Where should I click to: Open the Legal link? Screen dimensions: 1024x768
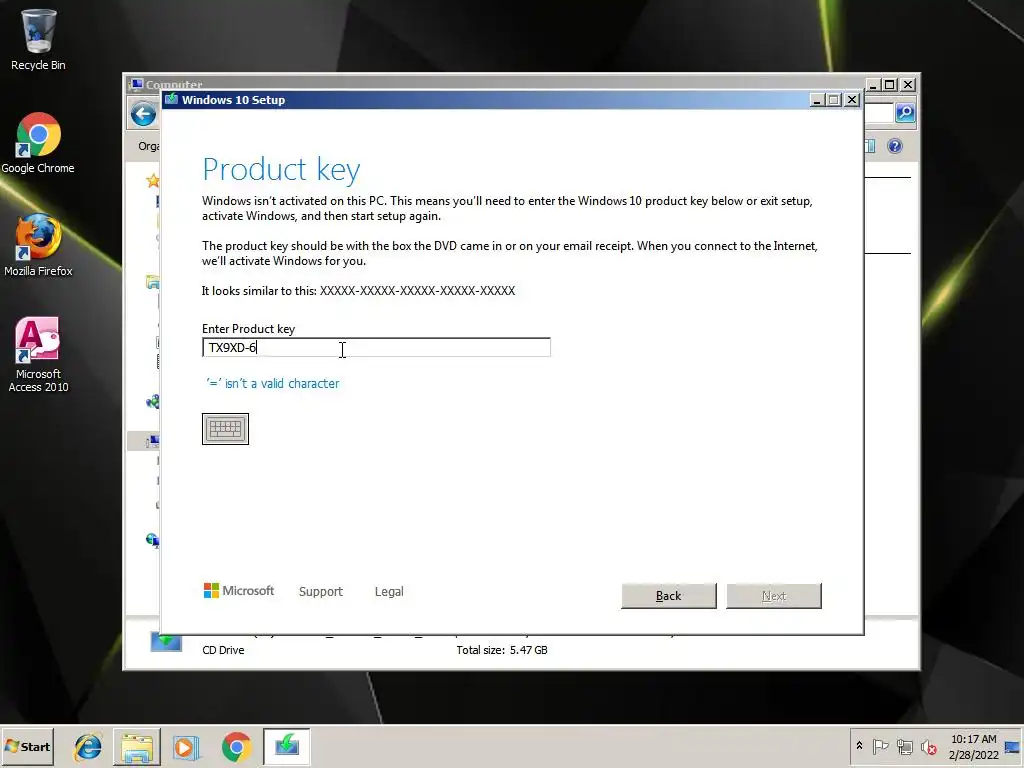389,592
